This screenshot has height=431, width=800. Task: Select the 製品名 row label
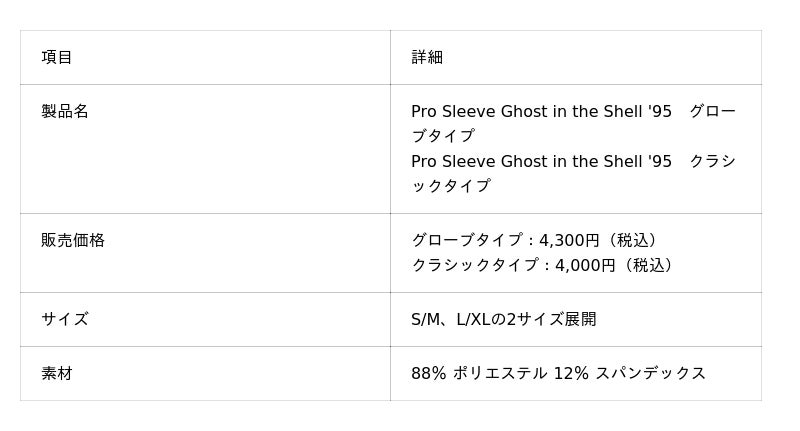point(65,111)
